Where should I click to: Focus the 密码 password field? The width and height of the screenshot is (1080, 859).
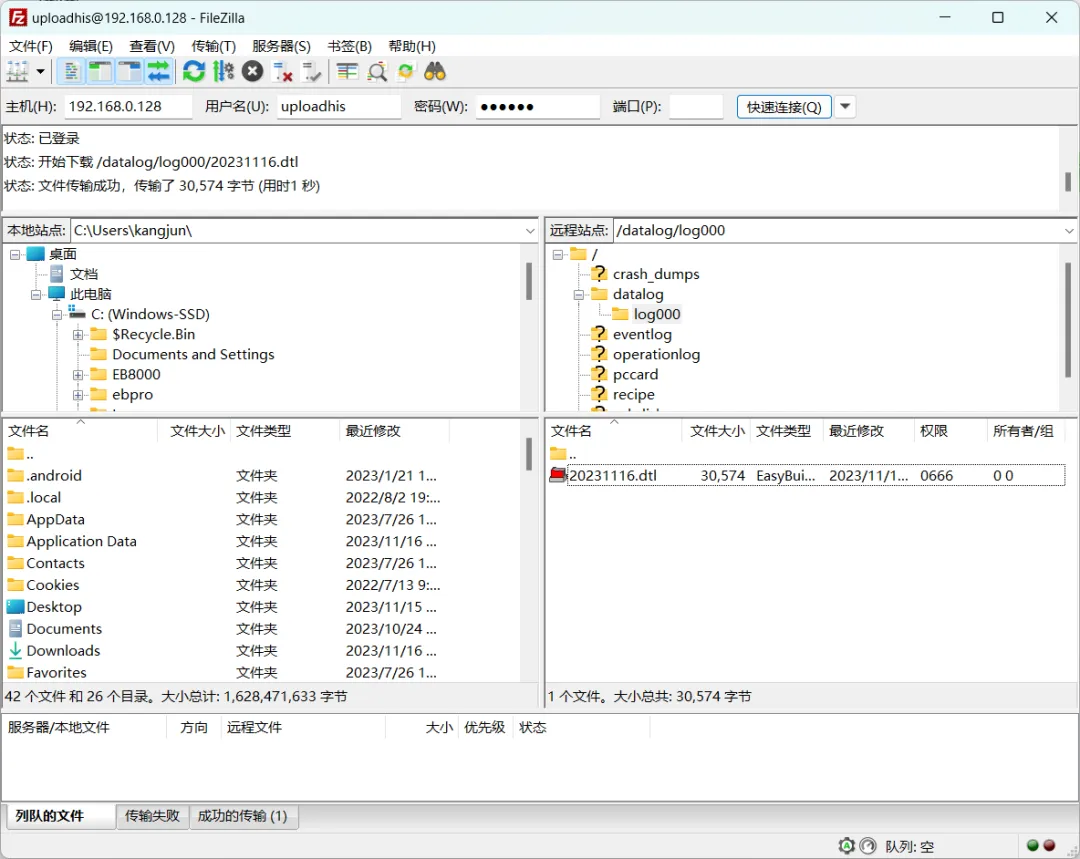tap(537, 107)
